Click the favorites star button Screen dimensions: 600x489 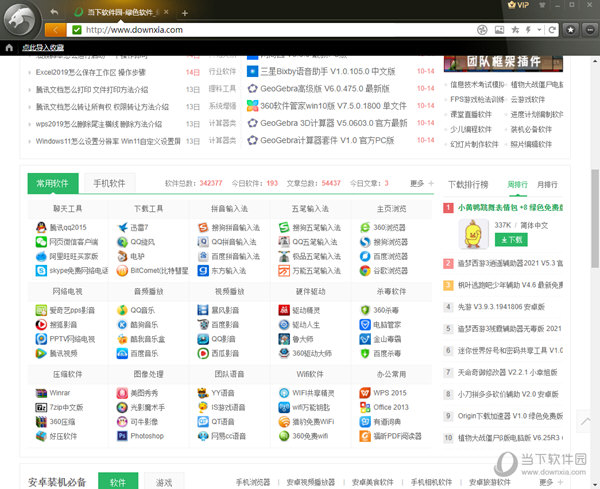coord(570,29)
